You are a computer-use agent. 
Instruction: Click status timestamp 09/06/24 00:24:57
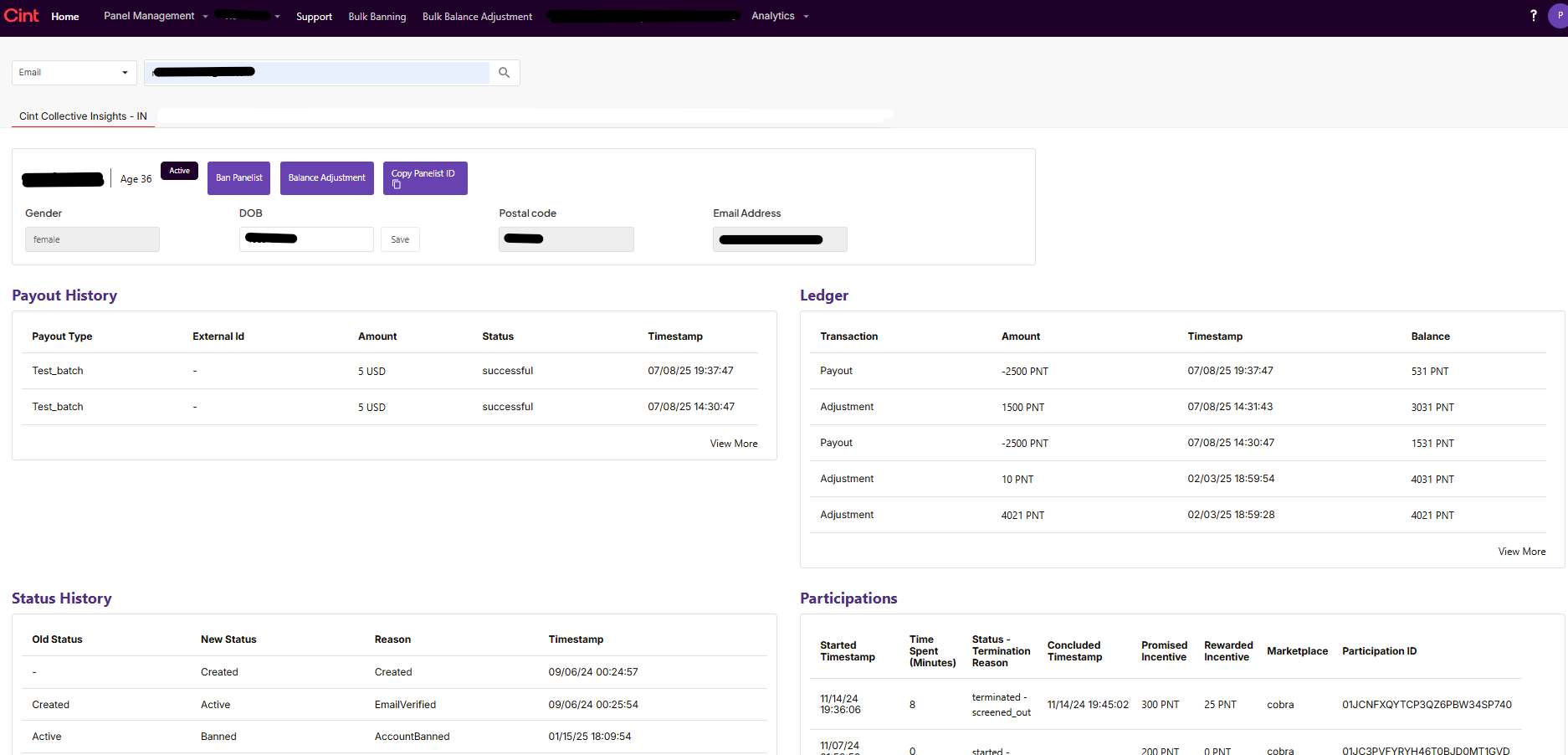point(593,672)
